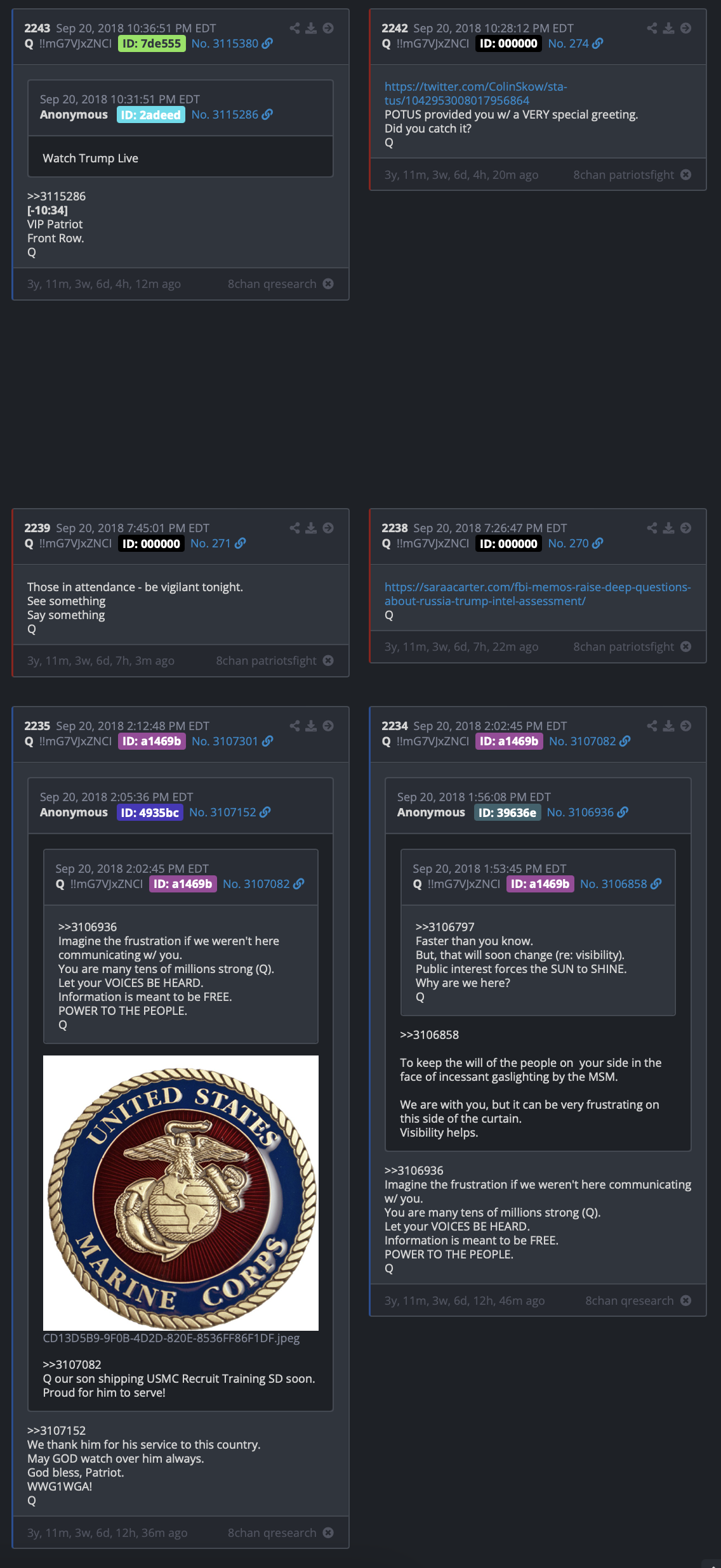Screen dimensions: 721x1568
Task: Dismiss 8chan qresearch tag on post 2235
Action: pyautogui.click(x=328, y=1532)
